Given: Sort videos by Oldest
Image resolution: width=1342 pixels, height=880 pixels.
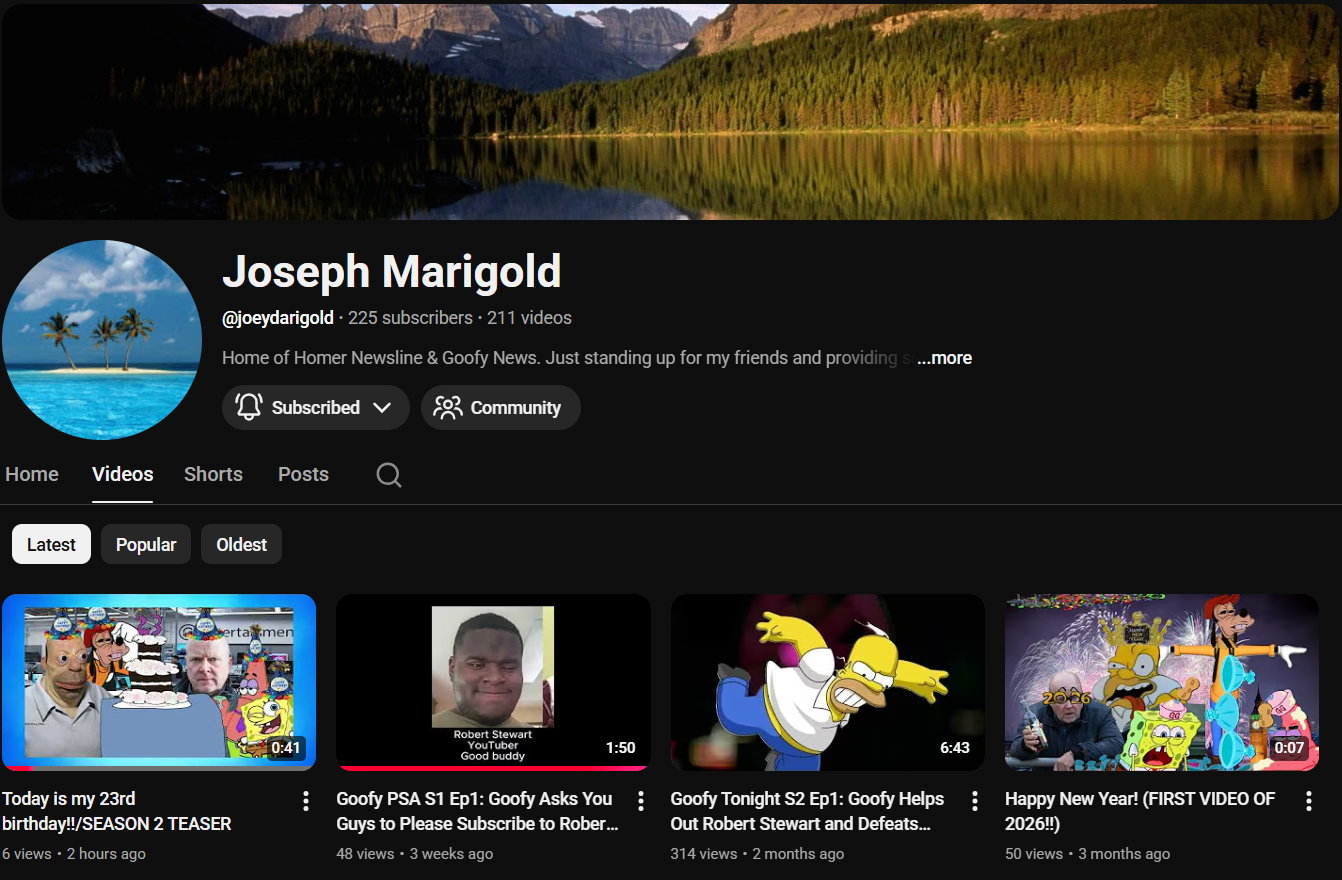Looking at the screenshot, I should click(x=242, y=545).
